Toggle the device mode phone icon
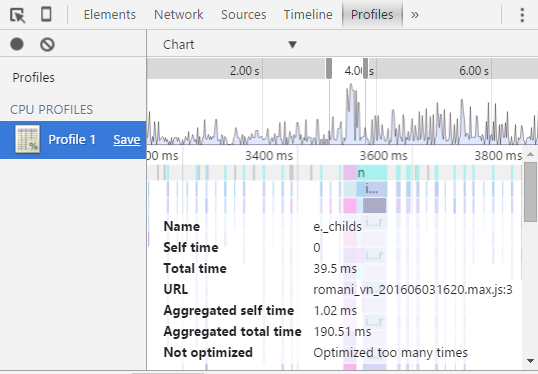 (x=46, y=14)
